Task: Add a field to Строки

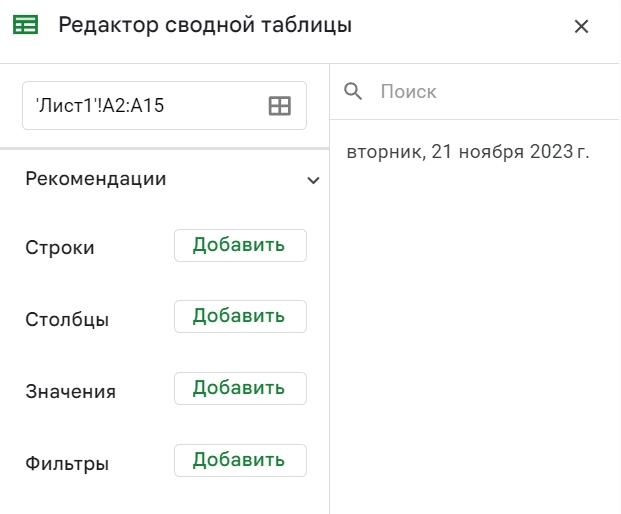Action: pos(240,245)
